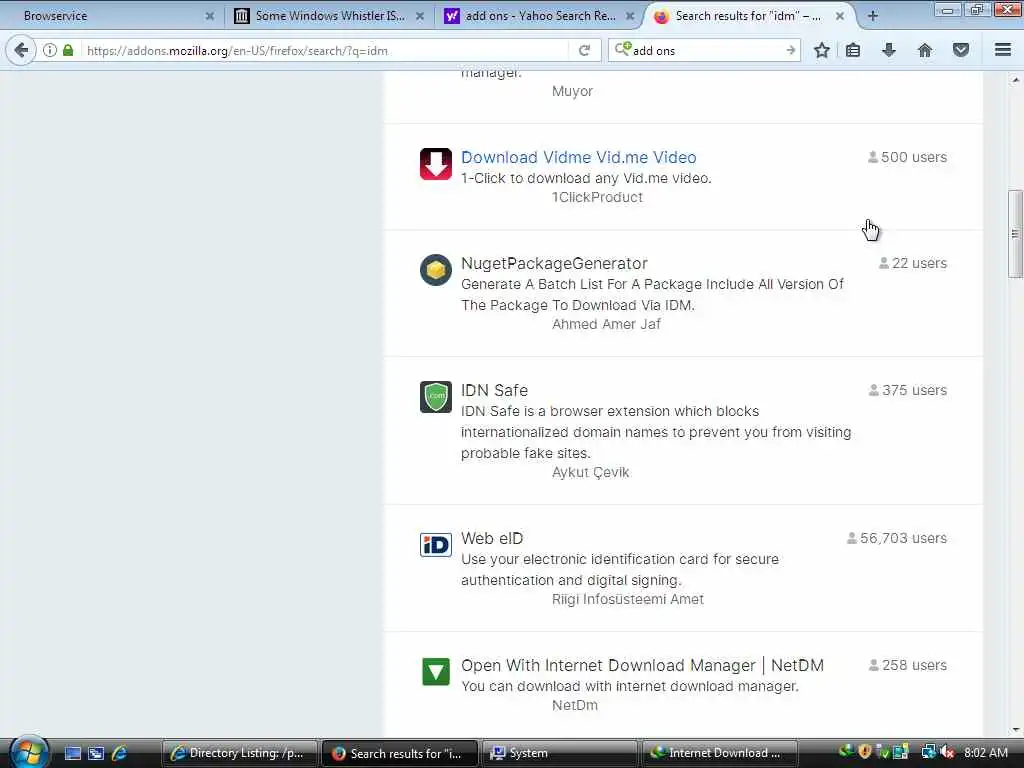
Task: Open the IDN Safe add-on
Action: click(494, 390)
